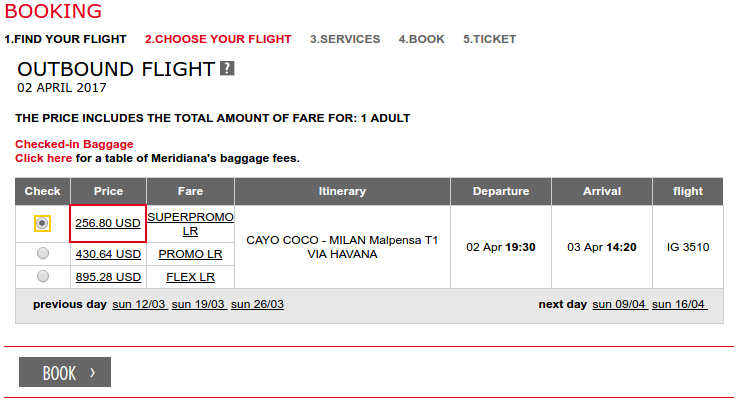Viewport: 741px width, 407px height.
Task: Open the Checked-in Baggage link
Action: (74, 144)
